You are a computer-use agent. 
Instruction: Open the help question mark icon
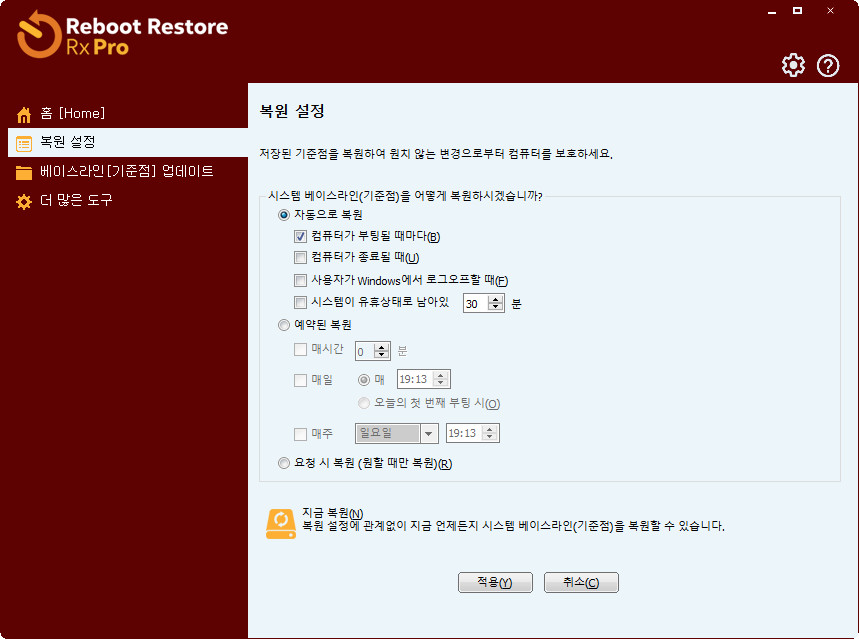click(x=828, y=66)
